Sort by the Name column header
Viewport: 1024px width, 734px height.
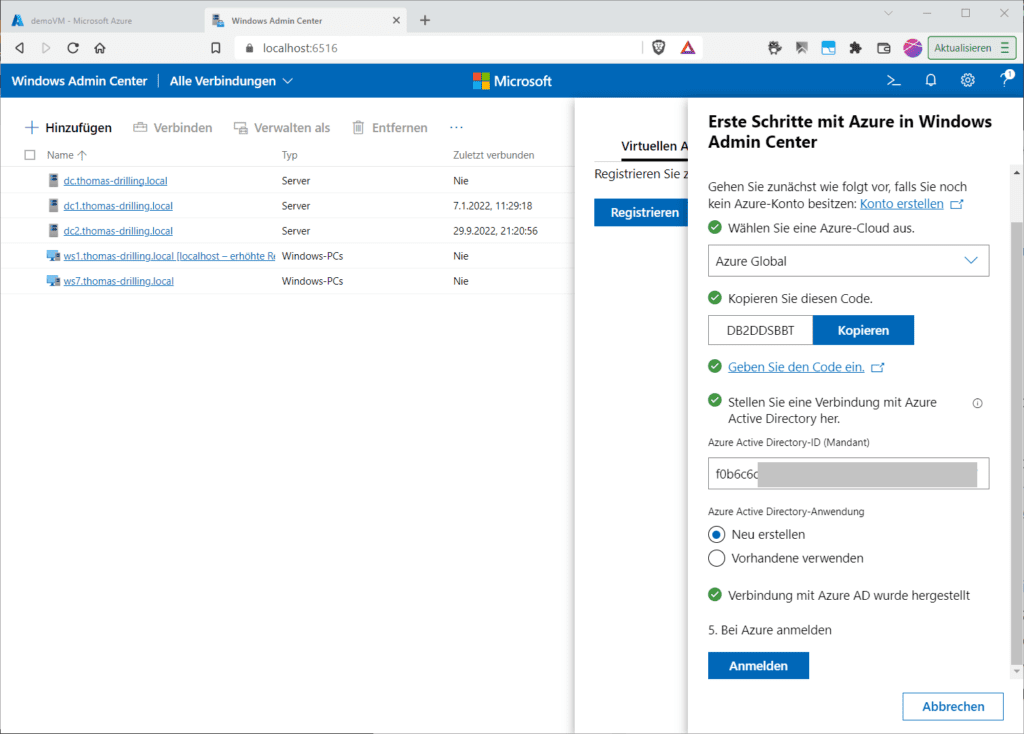click(67, 155)
